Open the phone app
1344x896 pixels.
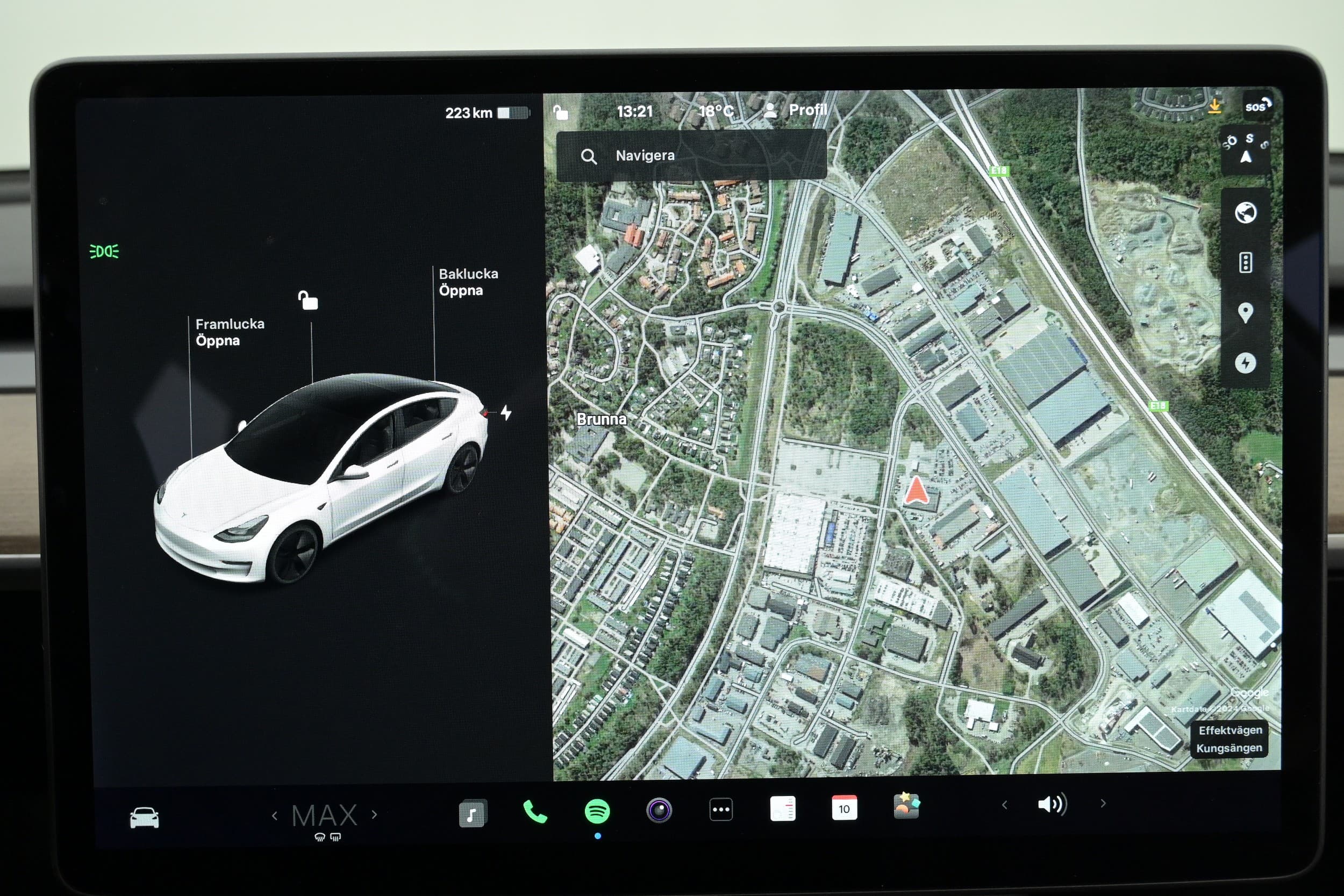point(535,812)
